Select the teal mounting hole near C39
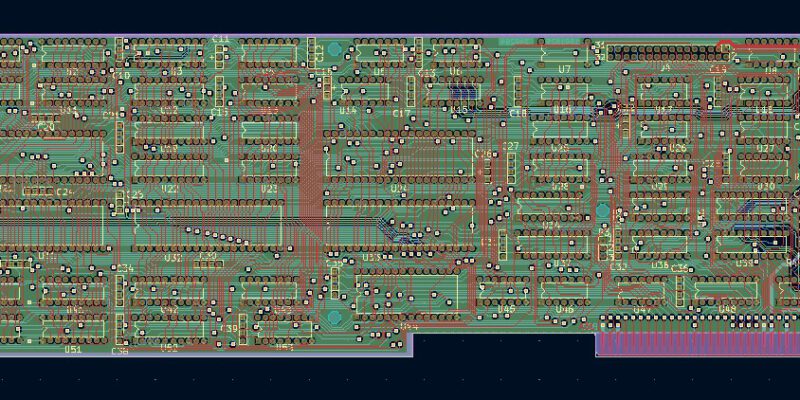The height and width of the screenshot is (400, 800). (334, 318)
